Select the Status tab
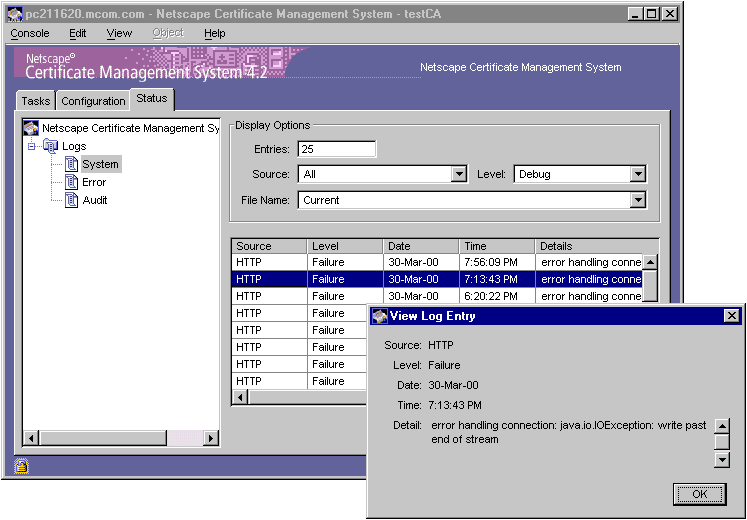This screenshot has width=747, height=520. pyautogui.click(x=152, y=99)
